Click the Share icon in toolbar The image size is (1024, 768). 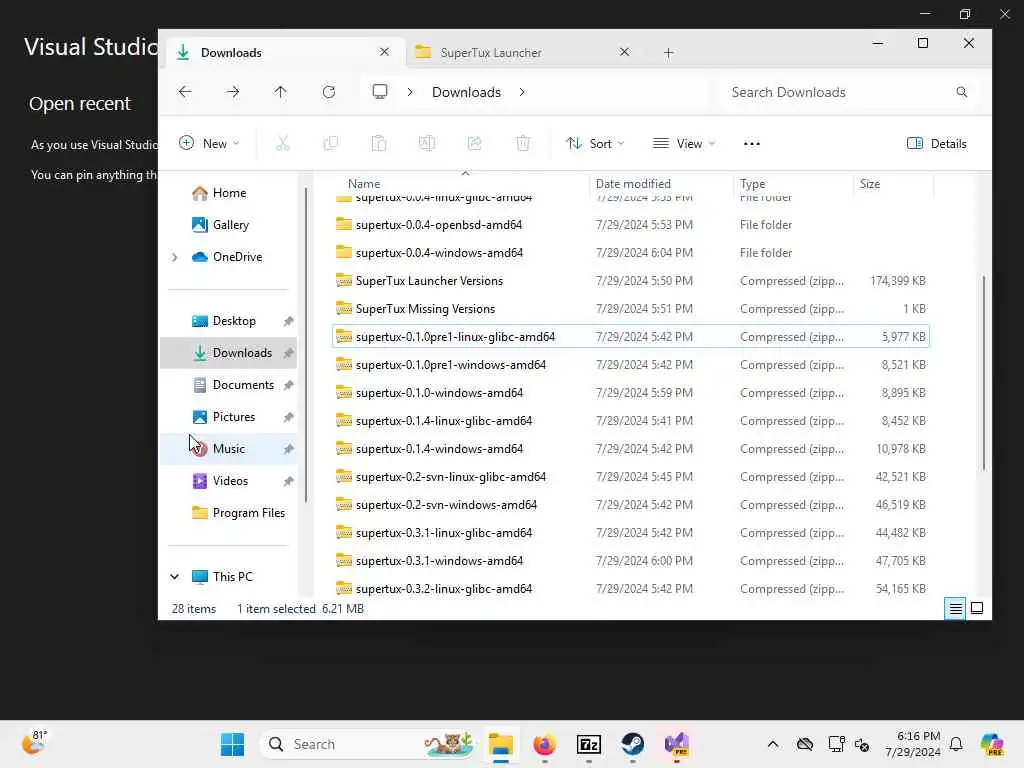click(x=475, y=144)
